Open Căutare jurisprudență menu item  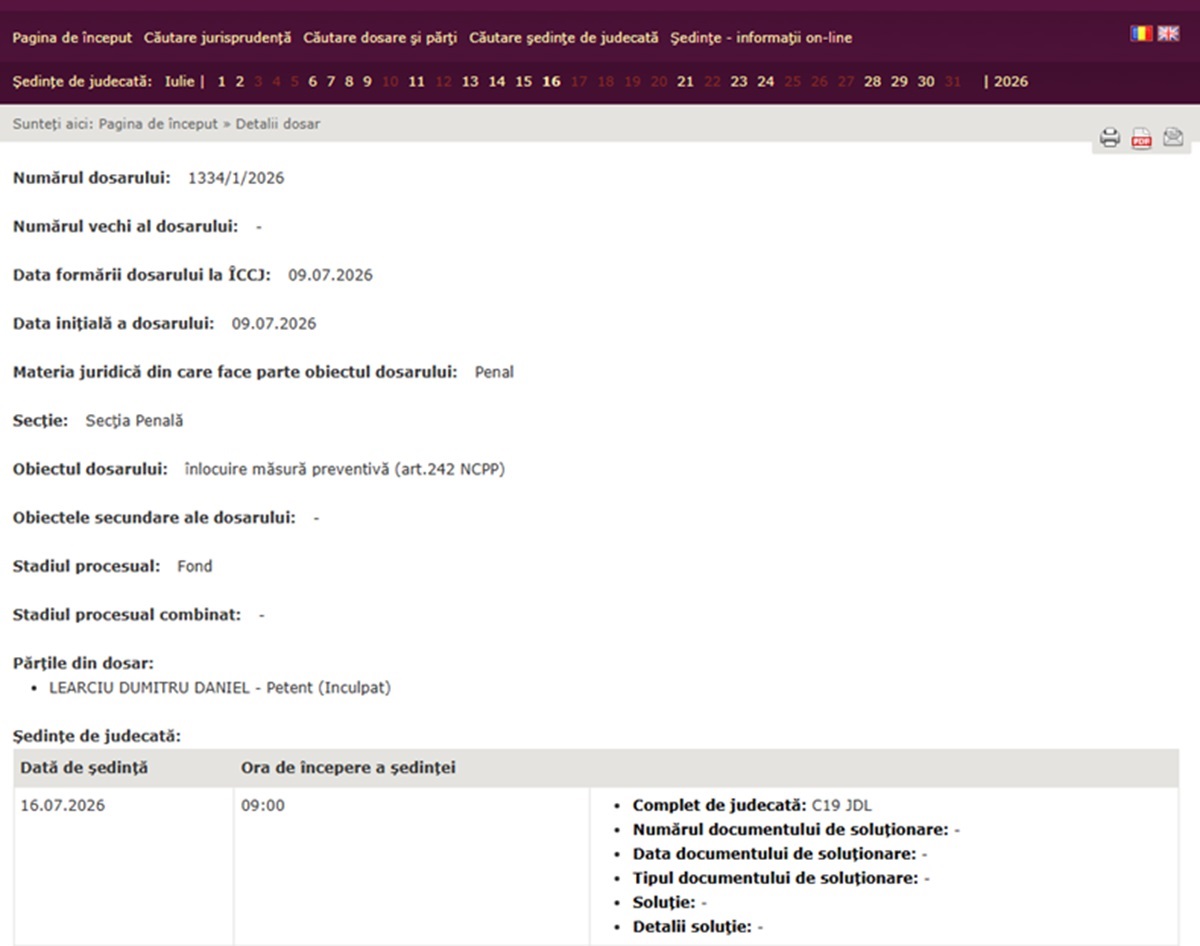pyautogui.click(x=218, y=38)
